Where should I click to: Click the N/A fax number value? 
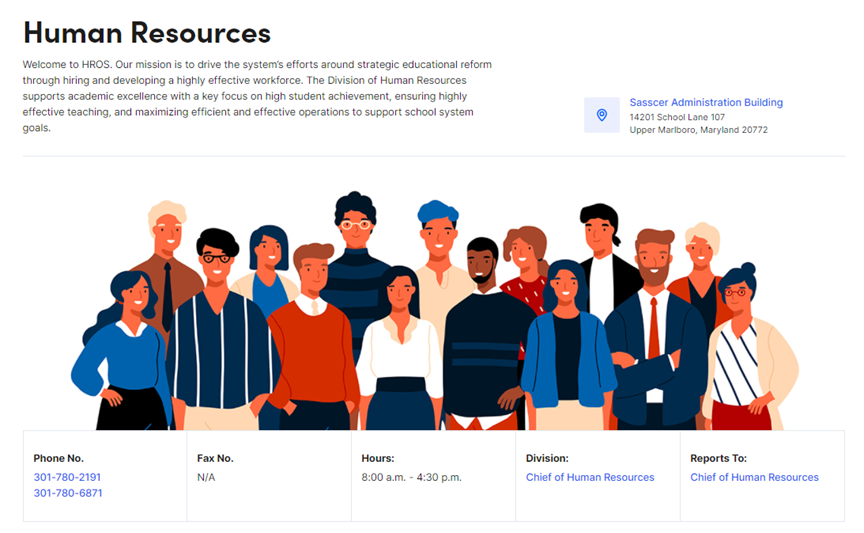point(206,477)
